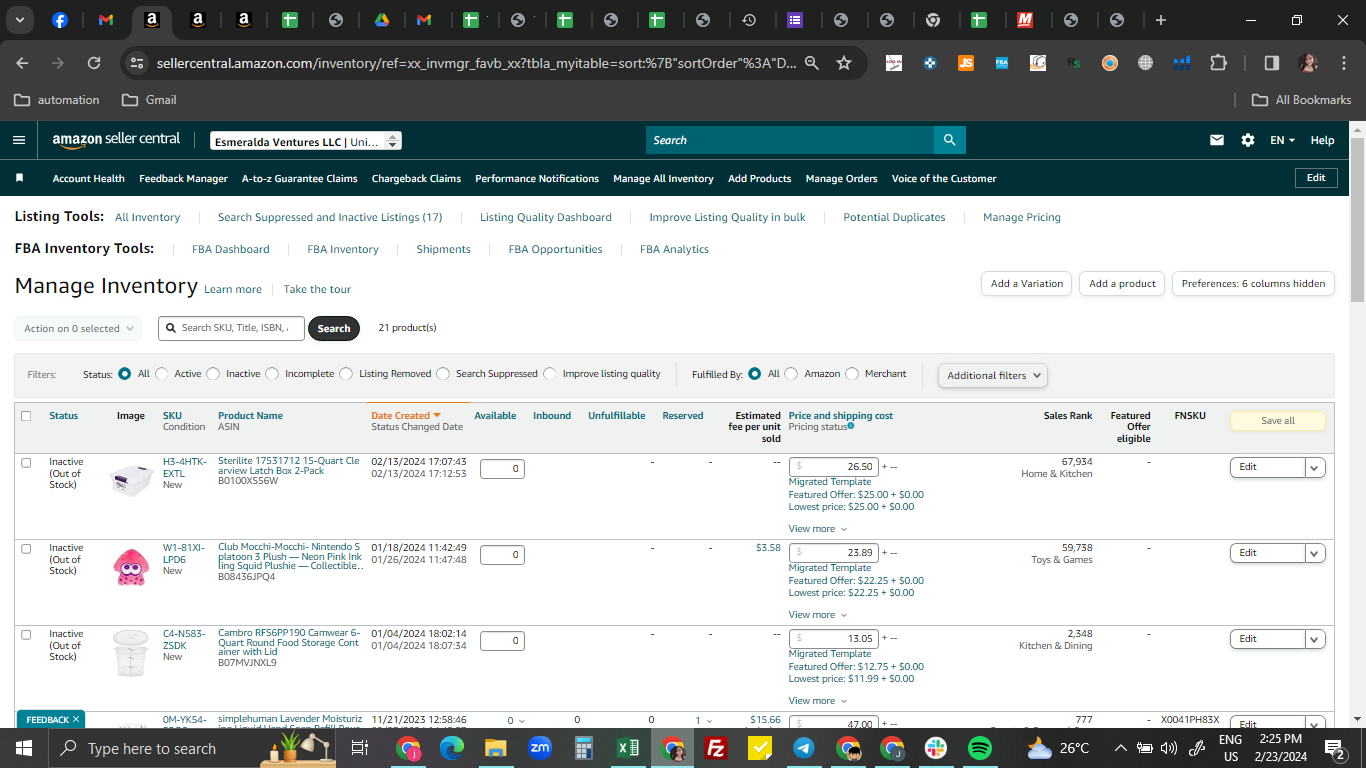Click the bookmark flag in favorites bar
The height and width of the screenshot is (768, 1366).
[x=19, y=178]
